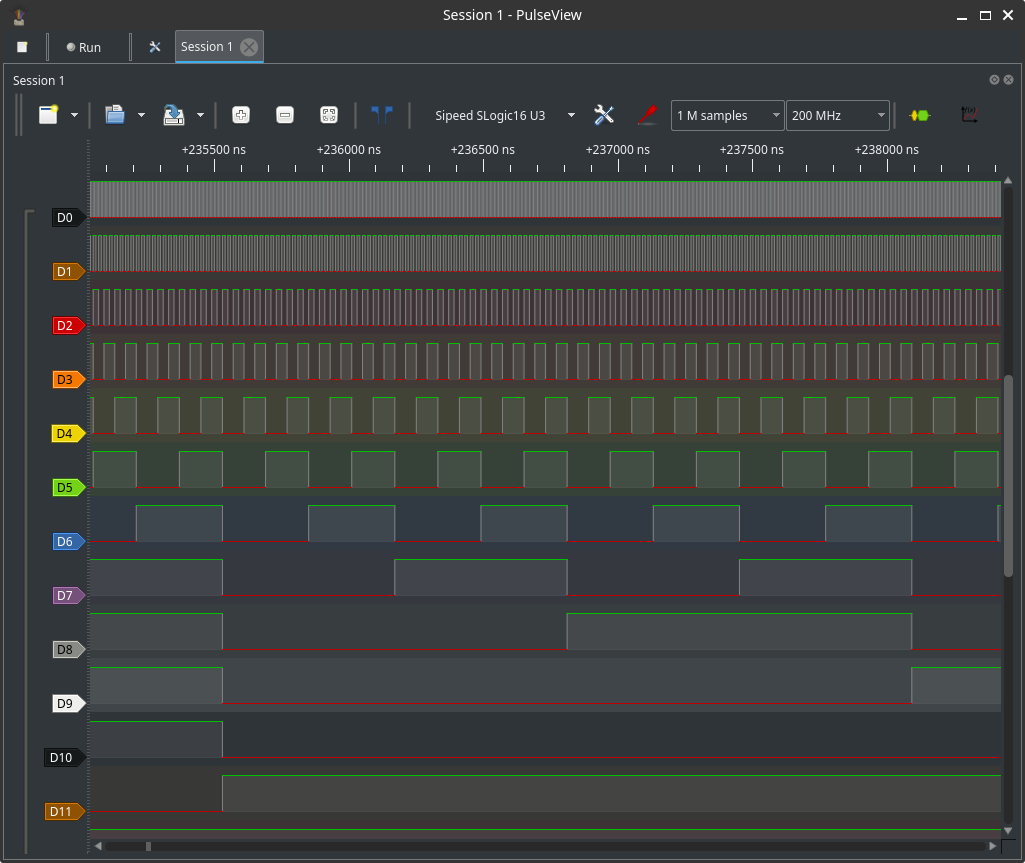
Task: Open the 1 M samples dropdown
Action: (728, 115)
